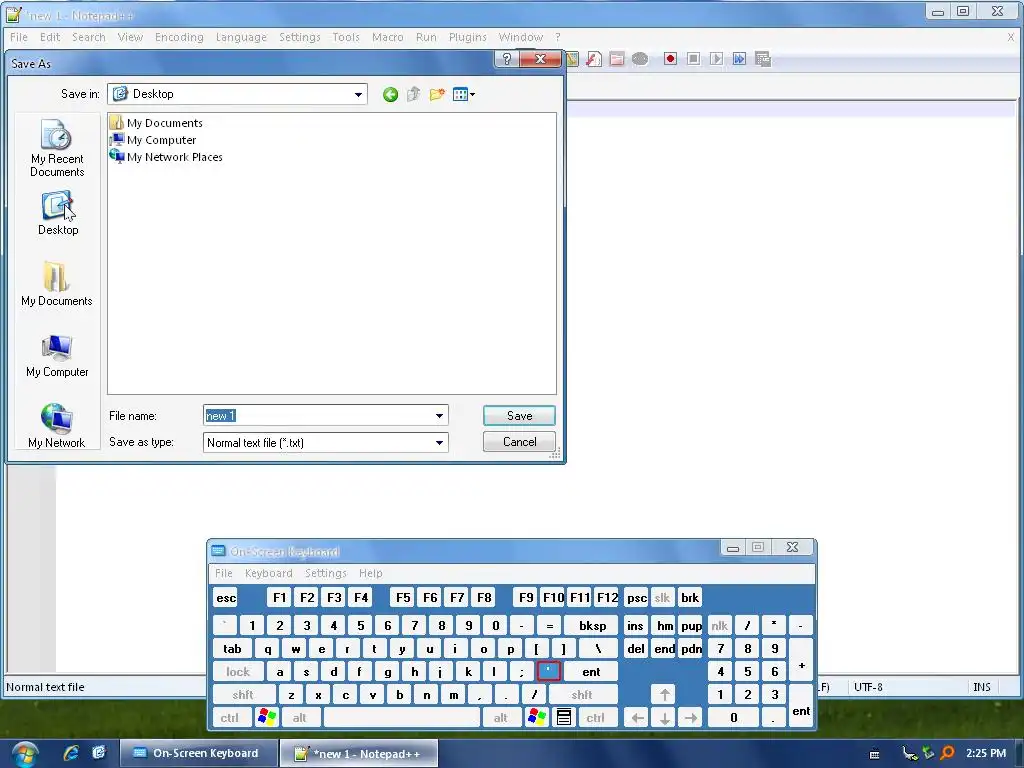Open My Documents in the places bar
The height and width of the screenshot is (768, 1024).
(57, 284)
